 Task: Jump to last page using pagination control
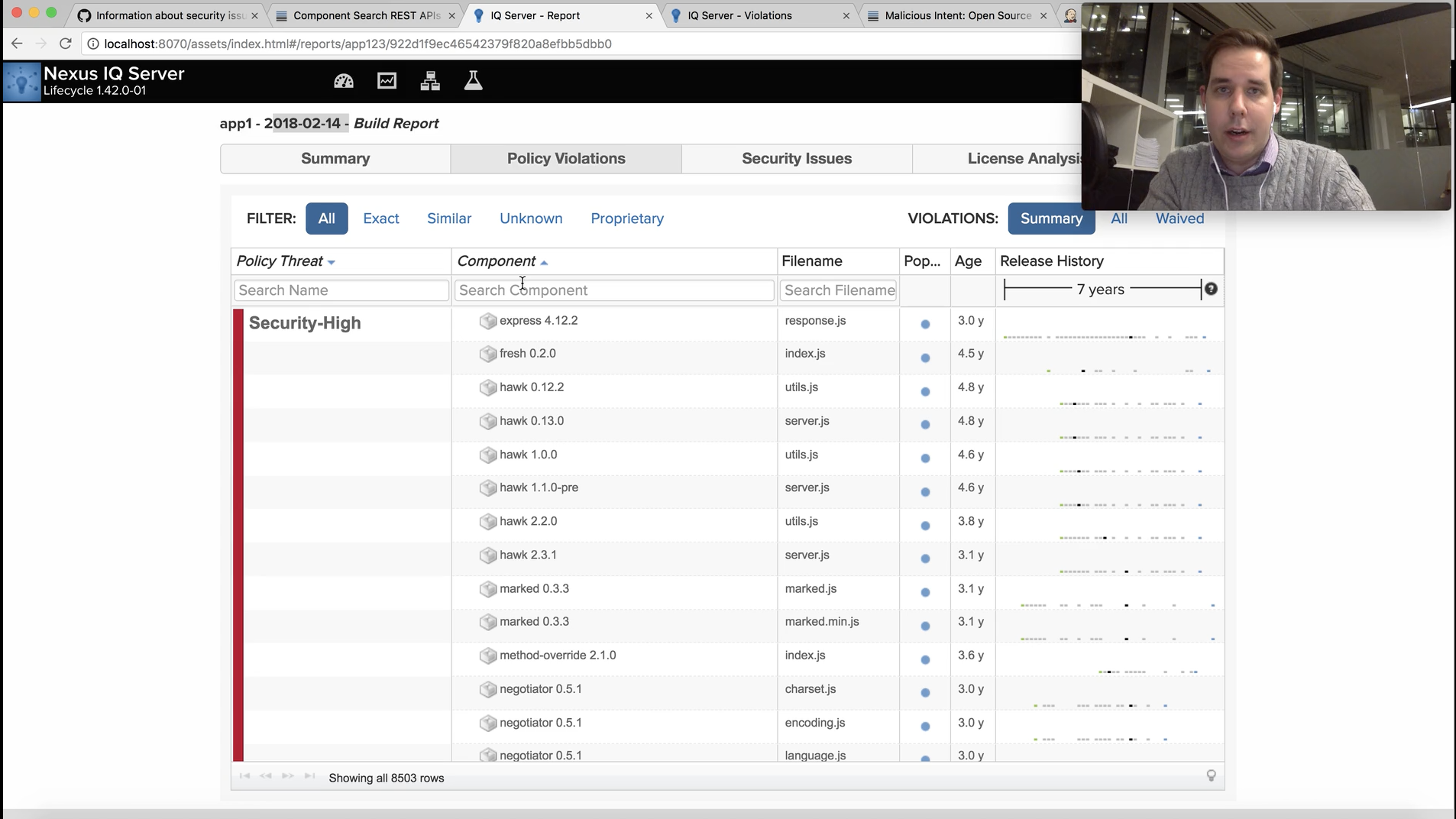[x=309, y=776]
